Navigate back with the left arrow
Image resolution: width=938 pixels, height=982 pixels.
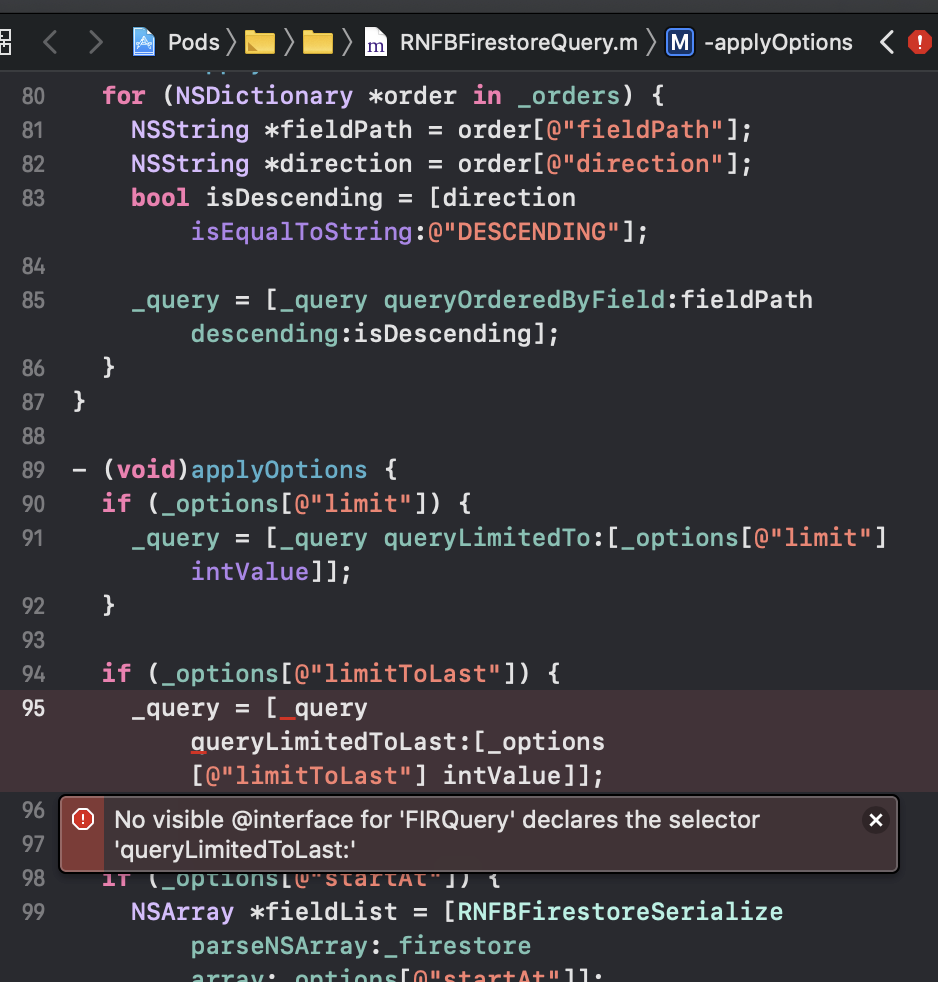point(50,42)
